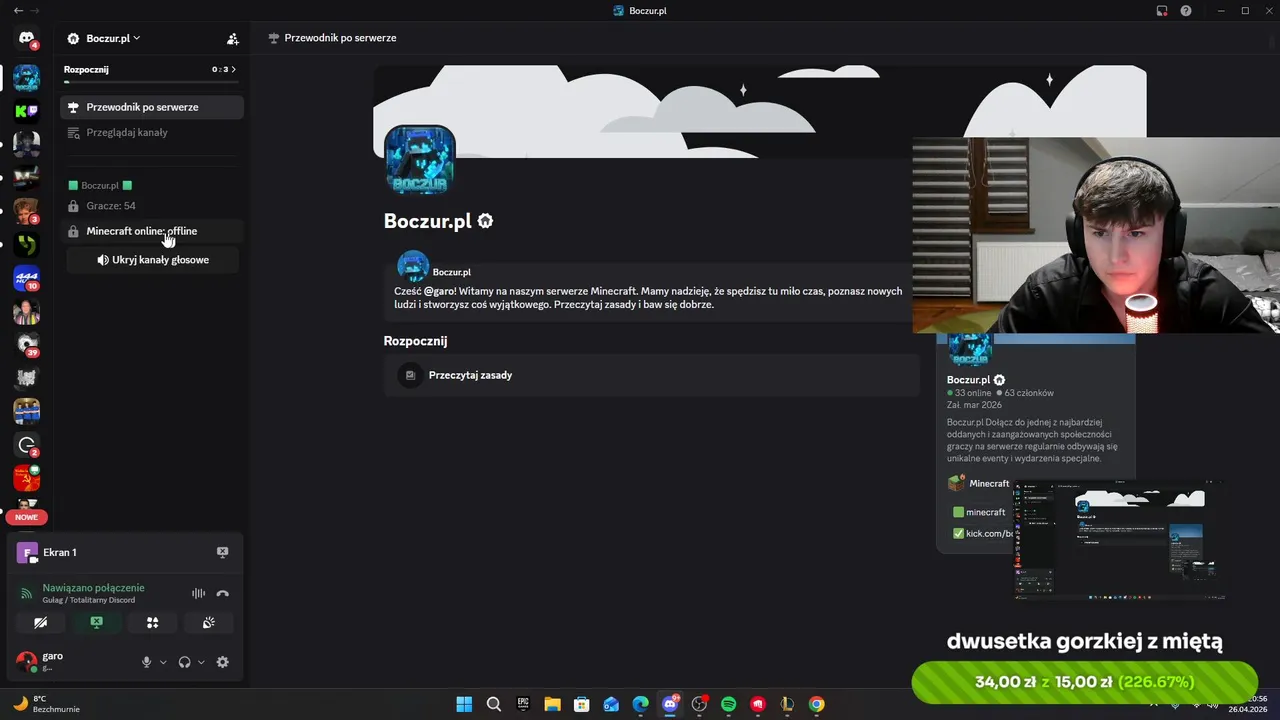Open the 444 server icon

point(26,278)
